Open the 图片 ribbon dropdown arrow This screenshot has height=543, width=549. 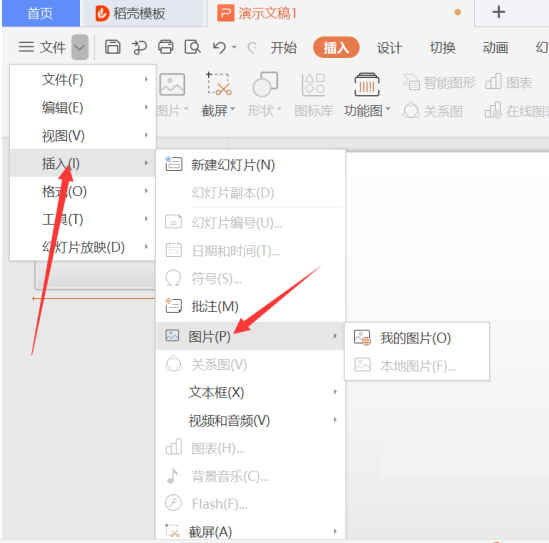(x=186, y=109)
